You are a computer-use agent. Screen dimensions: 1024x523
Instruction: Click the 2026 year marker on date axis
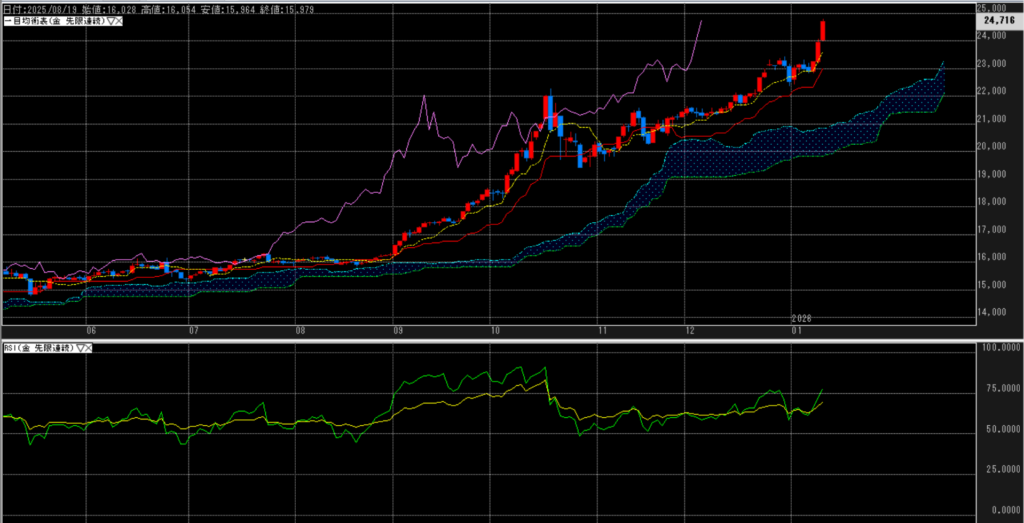click(801, 319)
